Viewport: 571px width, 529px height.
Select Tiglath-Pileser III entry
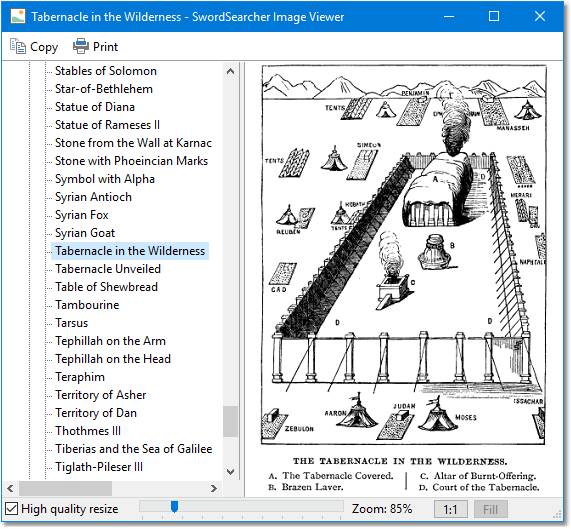(99, 467)
